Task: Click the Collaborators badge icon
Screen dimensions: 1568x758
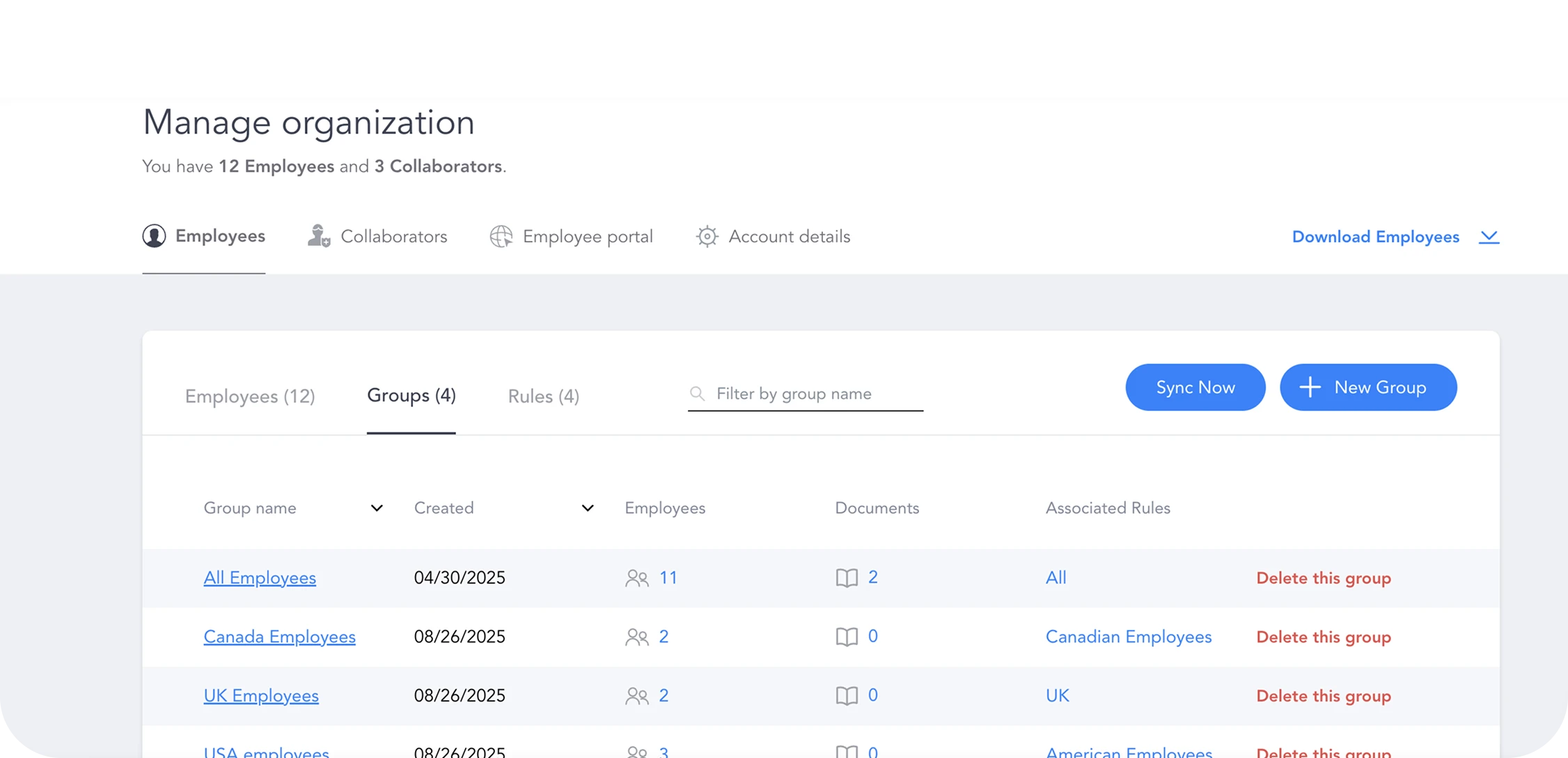Action: tap(319, 236)
